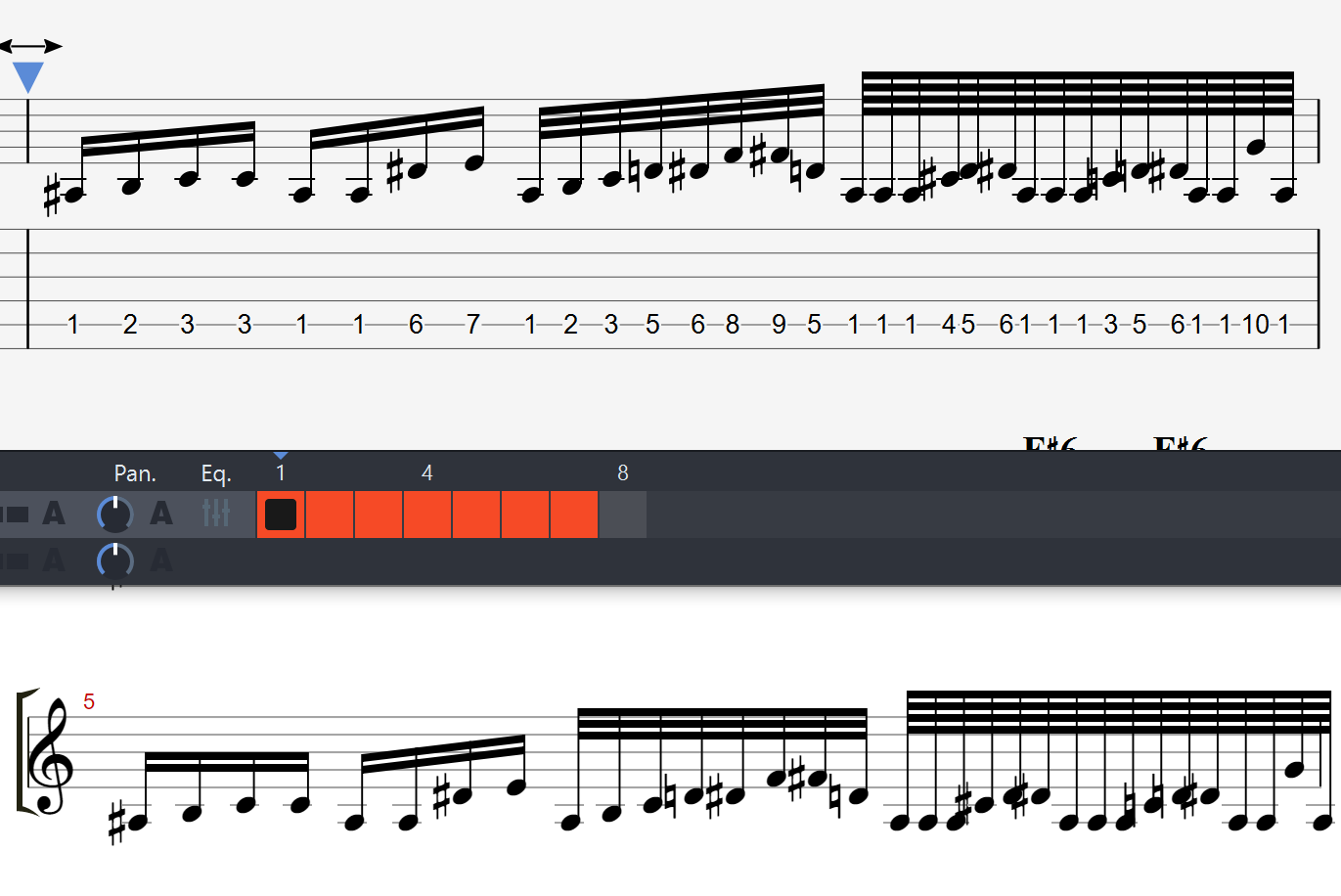Toggle volume automation A on the first track

(54, 513)
